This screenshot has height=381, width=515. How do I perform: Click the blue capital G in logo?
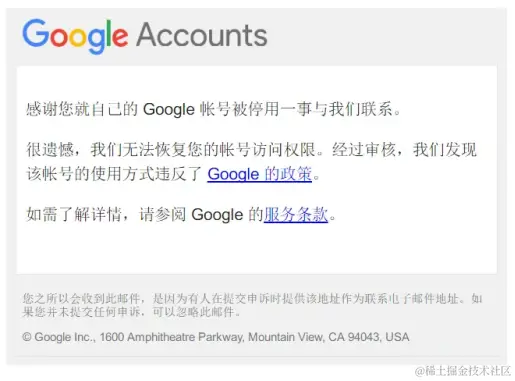coord(36,33)
